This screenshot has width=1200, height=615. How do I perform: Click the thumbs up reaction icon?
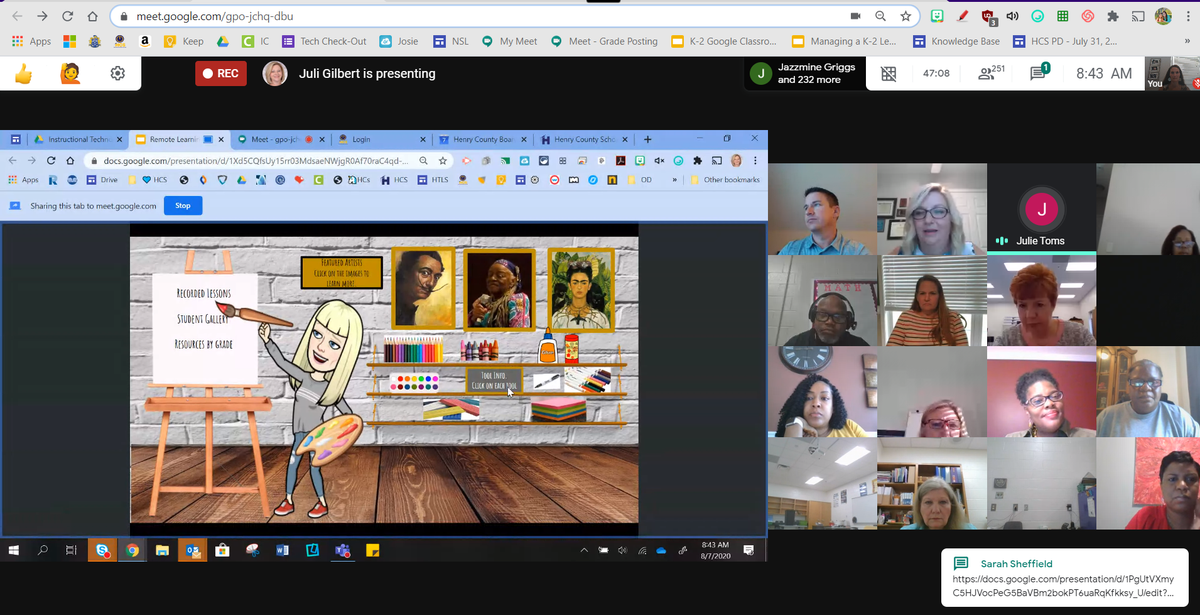(23, 73)
